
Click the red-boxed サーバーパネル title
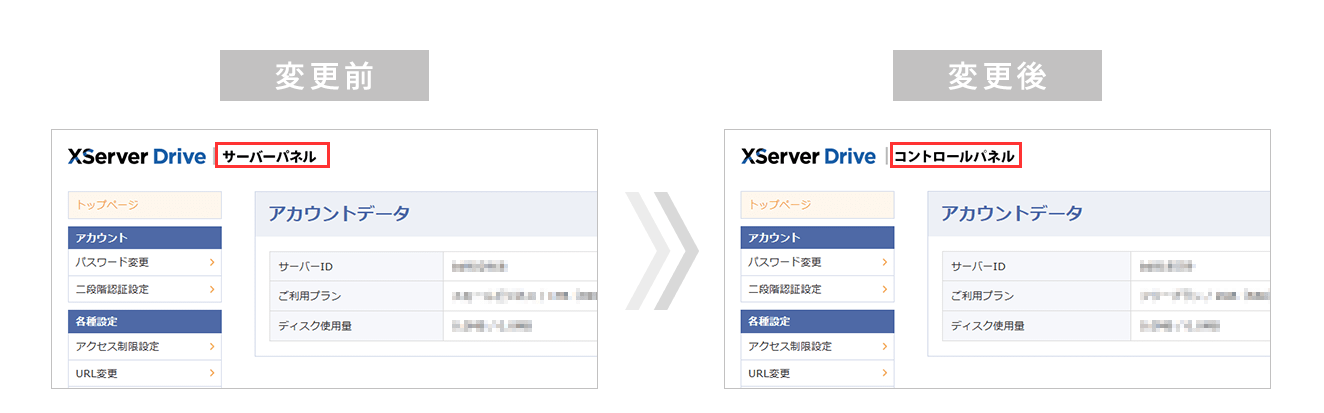(271, 157)
